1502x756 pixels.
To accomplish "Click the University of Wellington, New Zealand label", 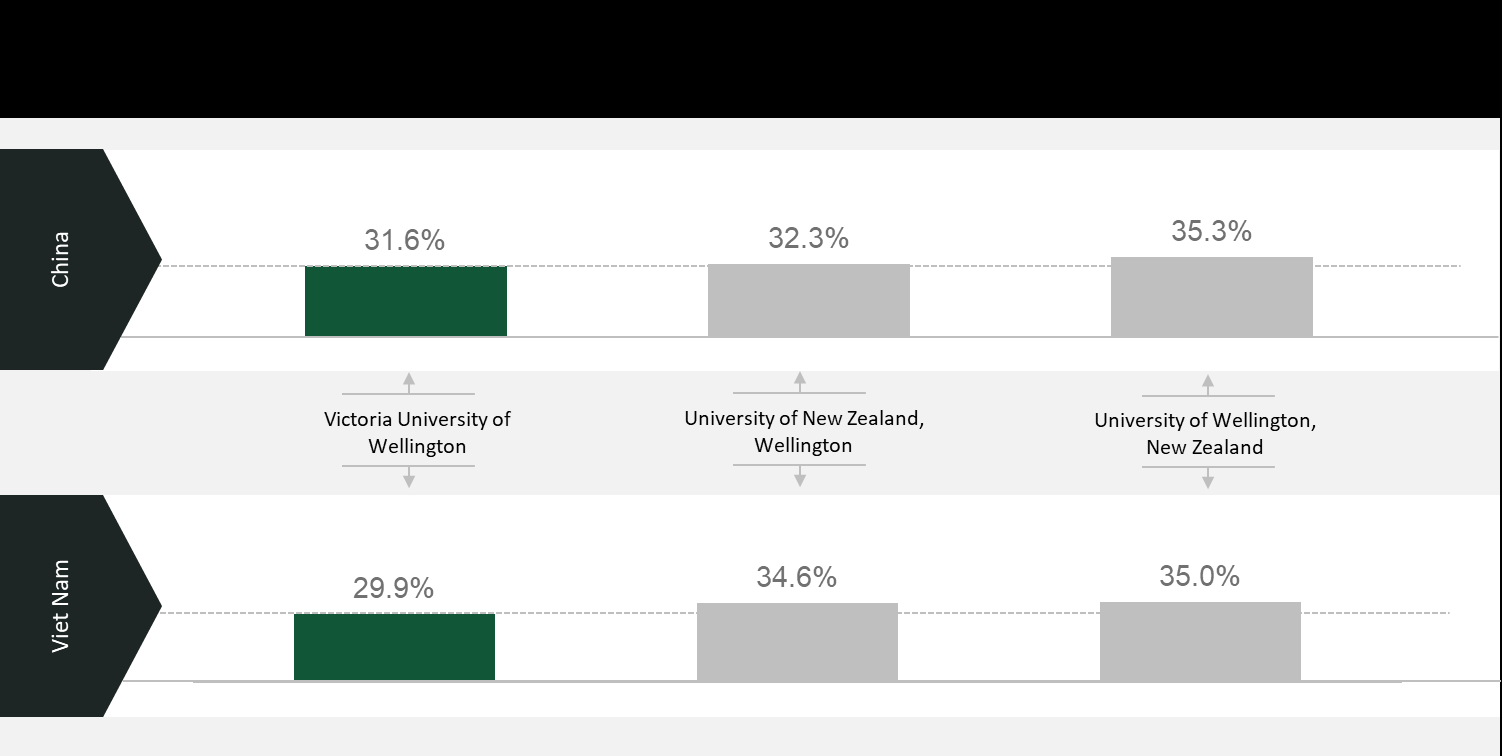I will click(x=1205, y=433).
